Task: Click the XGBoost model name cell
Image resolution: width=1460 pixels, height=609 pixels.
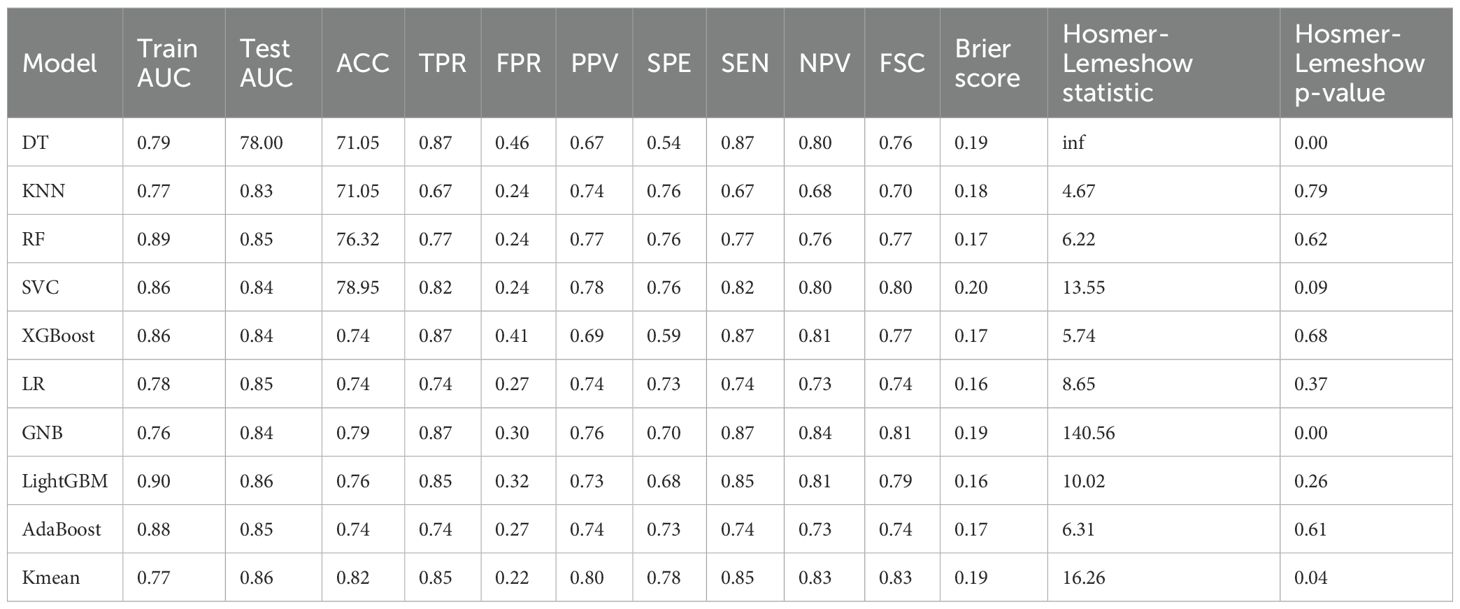Action: (x=59, y=335)
